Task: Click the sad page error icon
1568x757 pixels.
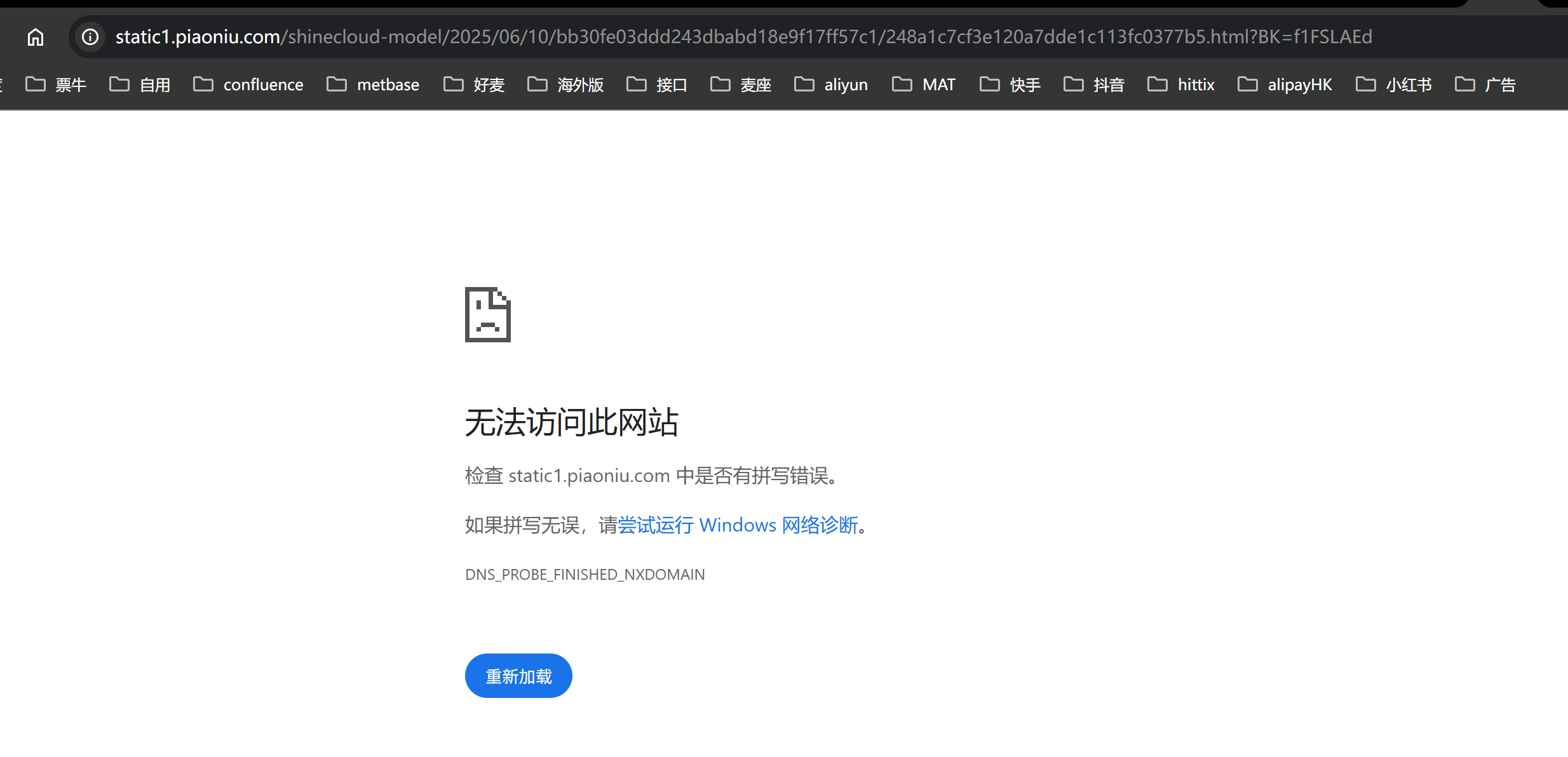Action: pyautogui.click(x=487, y=314)
